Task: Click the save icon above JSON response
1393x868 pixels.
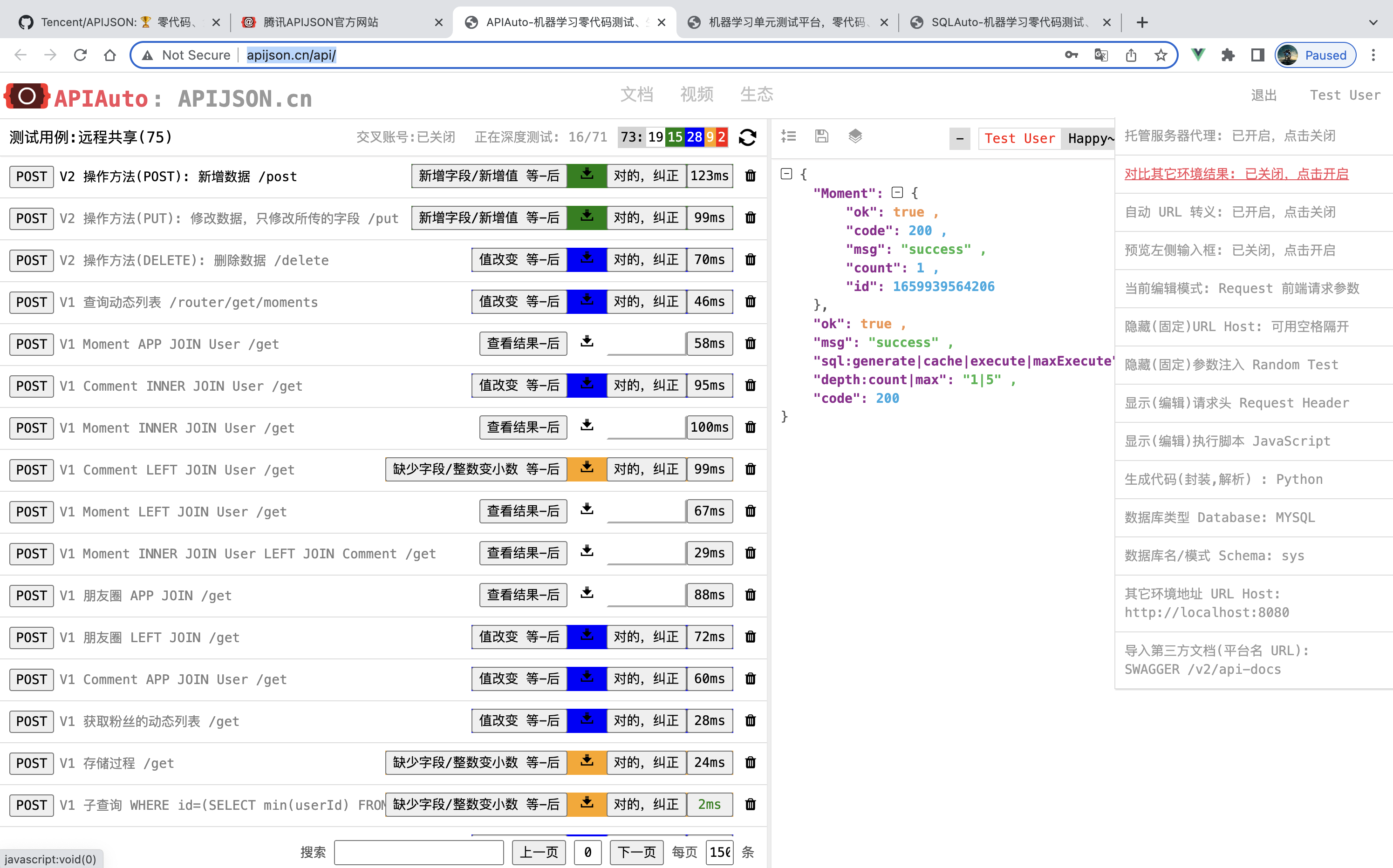Action: (x=822, y=136)
